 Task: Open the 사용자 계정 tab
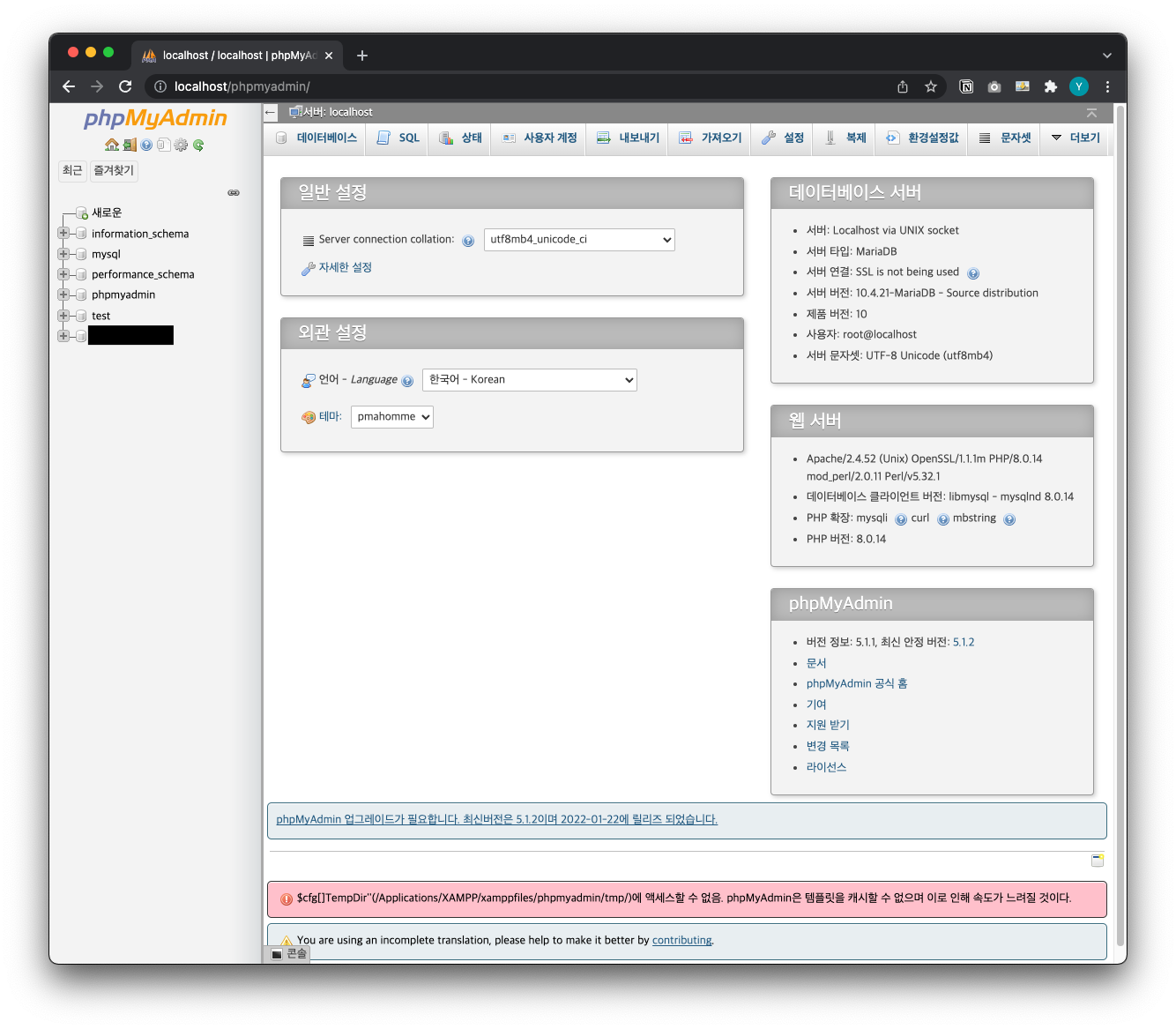[x=540, y=138]
